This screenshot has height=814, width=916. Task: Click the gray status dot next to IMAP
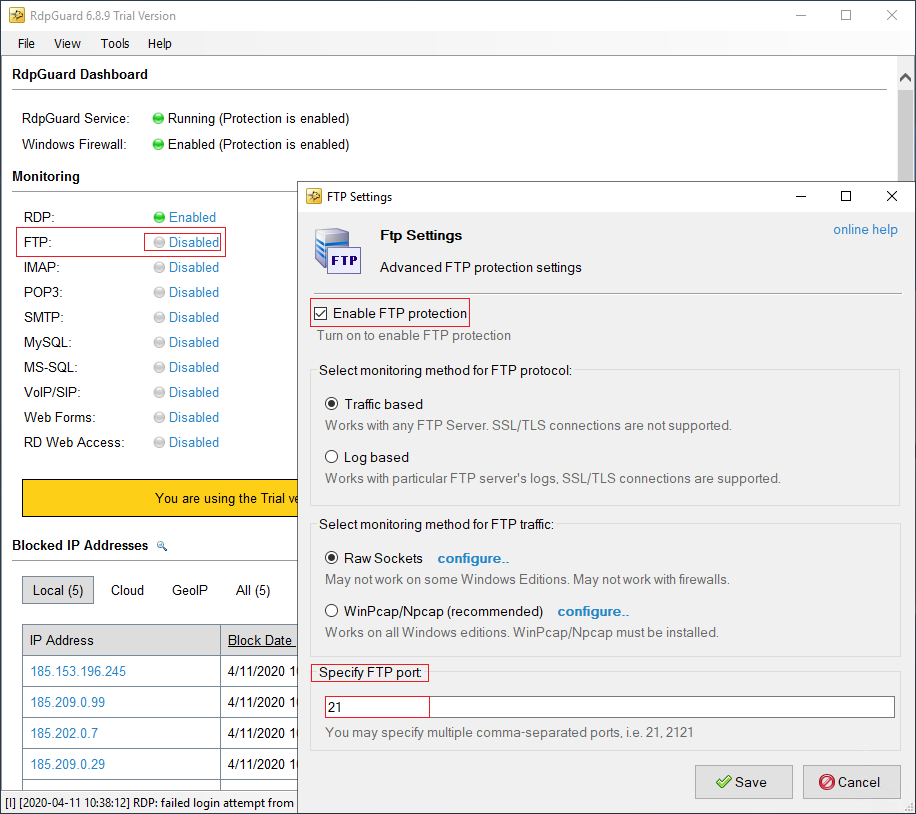tap(159, 267)
